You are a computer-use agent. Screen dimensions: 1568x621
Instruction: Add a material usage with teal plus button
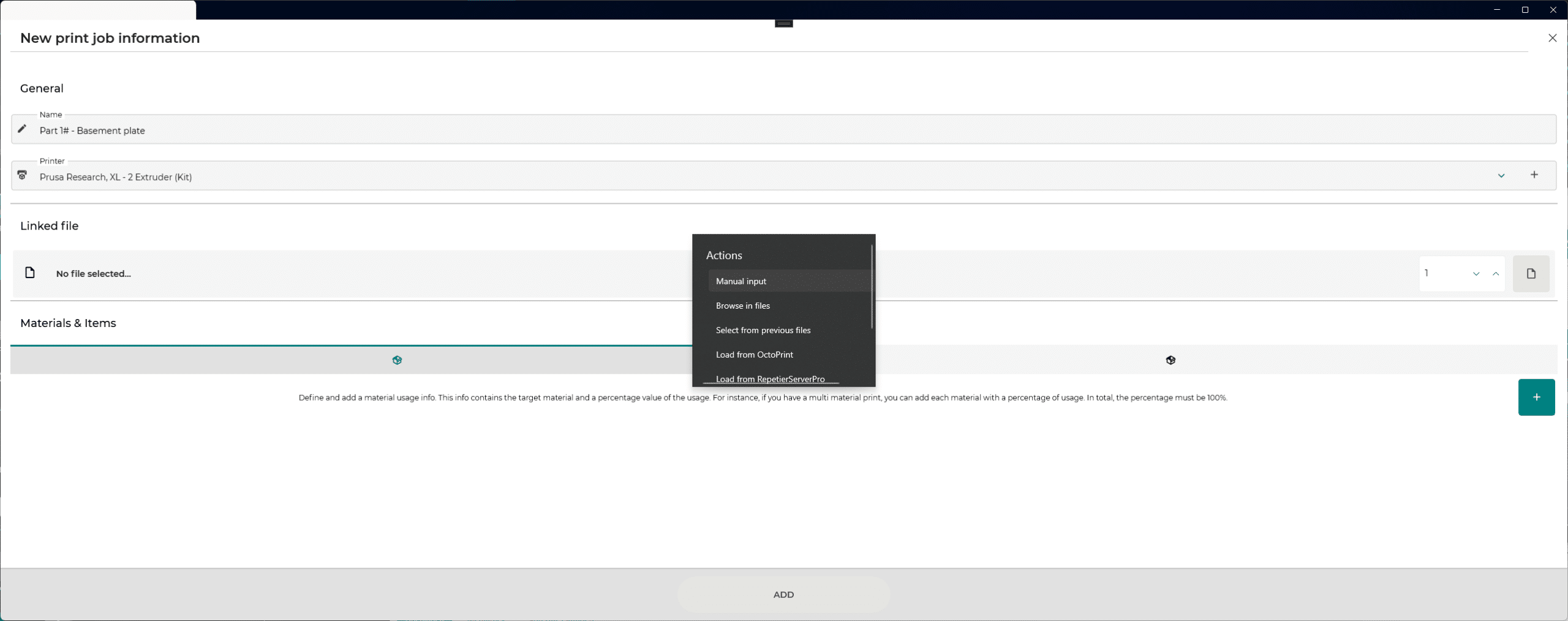click(x=1536, y=397)
